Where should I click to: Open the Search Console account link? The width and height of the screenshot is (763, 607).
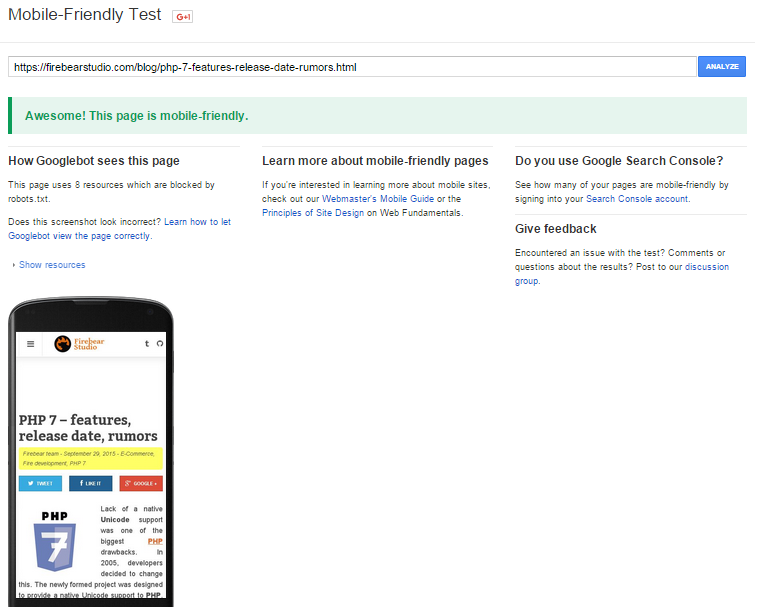pos(637,199)
